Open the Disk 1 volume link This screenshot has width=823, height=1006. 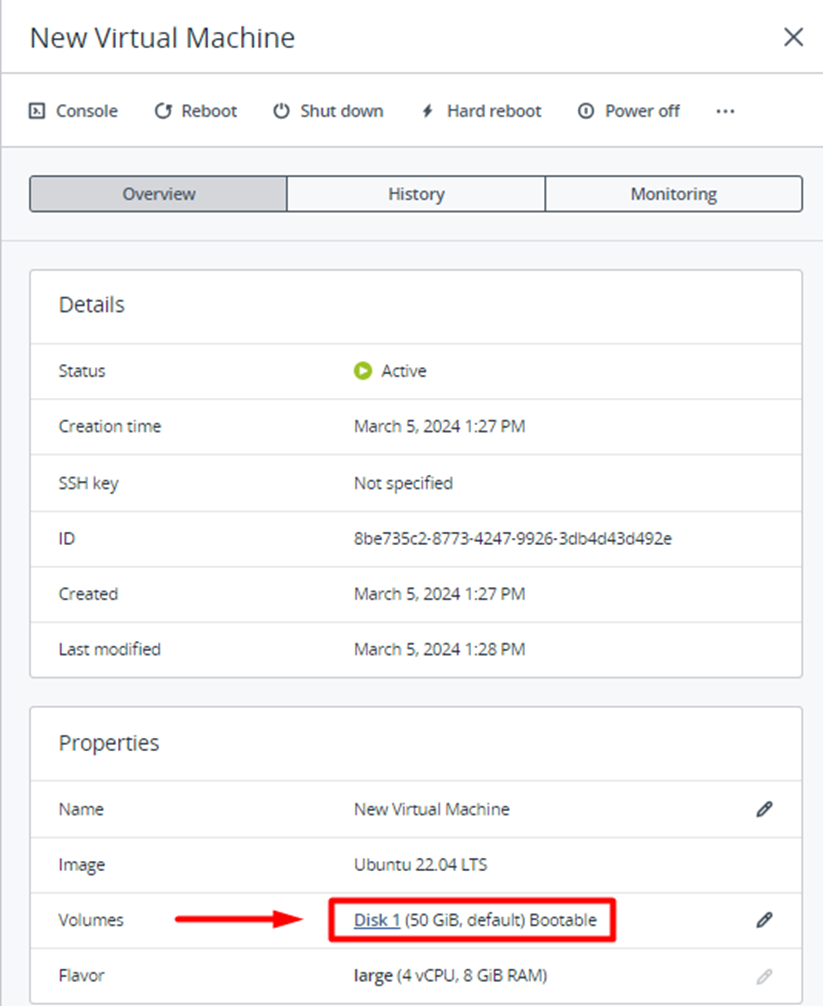(x=377, y=920)
